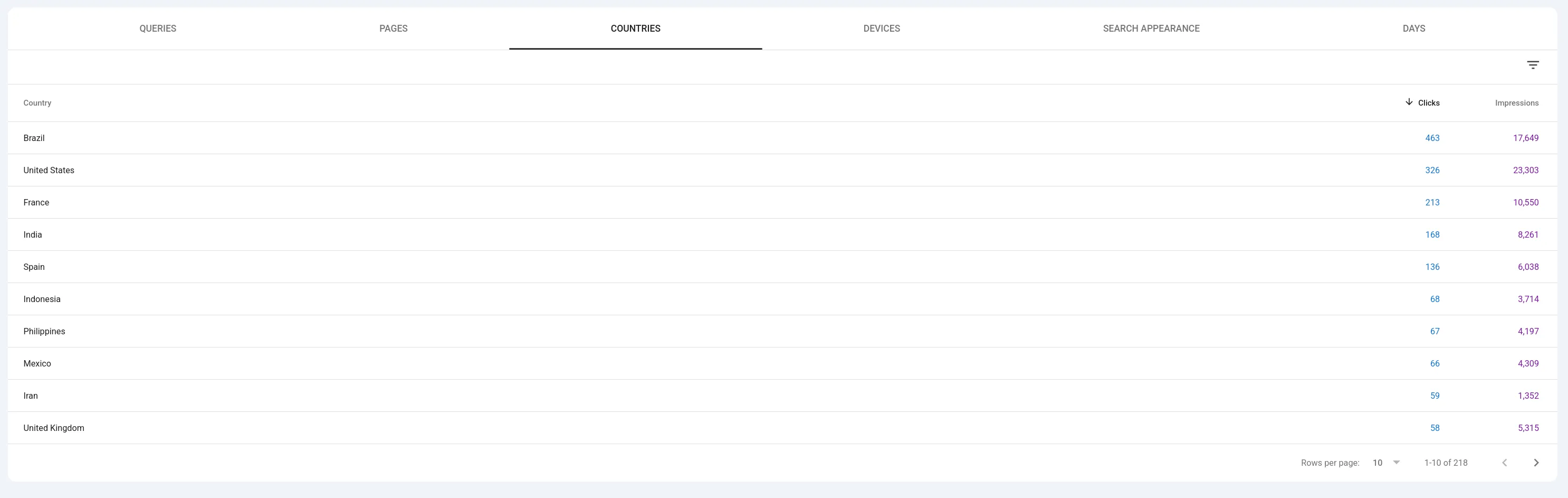Select the United Kingdom row
The image size is (1568, 498).
(x=782, y=428)
